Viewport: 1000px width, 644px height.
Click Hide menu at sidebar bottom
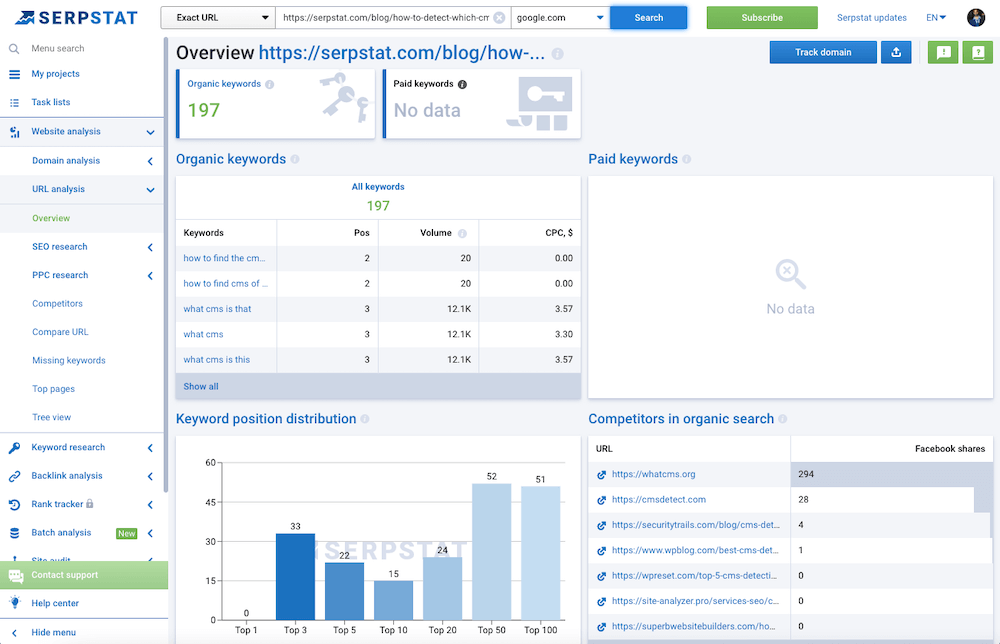[54, 633]
